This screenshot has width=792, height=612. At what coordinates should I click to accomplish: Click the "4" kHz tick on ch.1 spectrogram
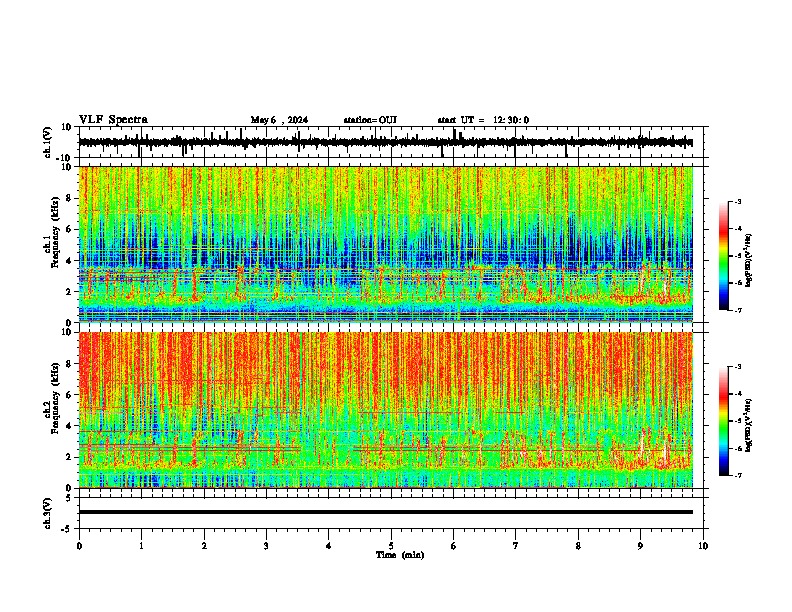(70, 261)
